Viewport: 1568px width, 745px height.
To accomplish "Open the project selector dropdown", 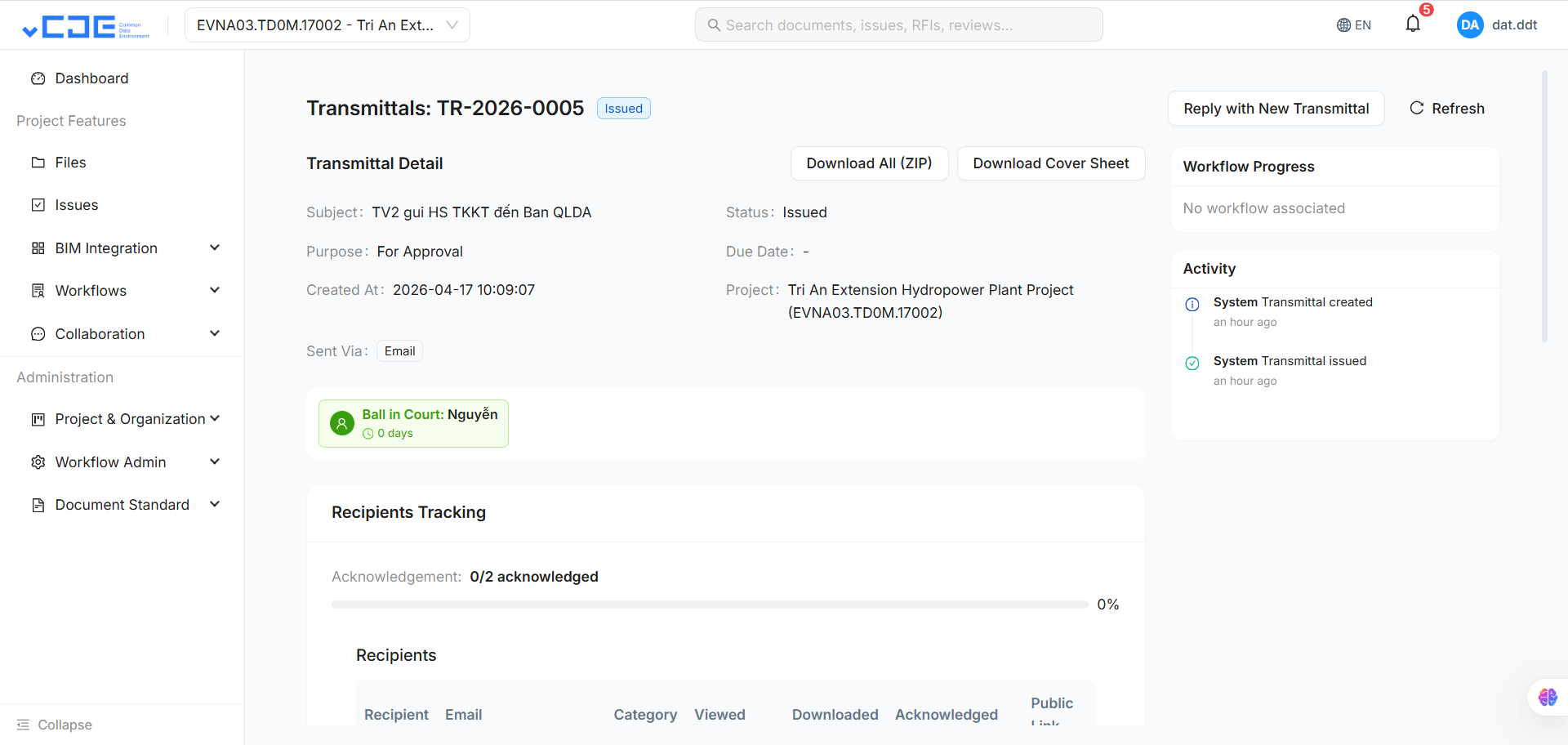I will (x=327, y=25).
